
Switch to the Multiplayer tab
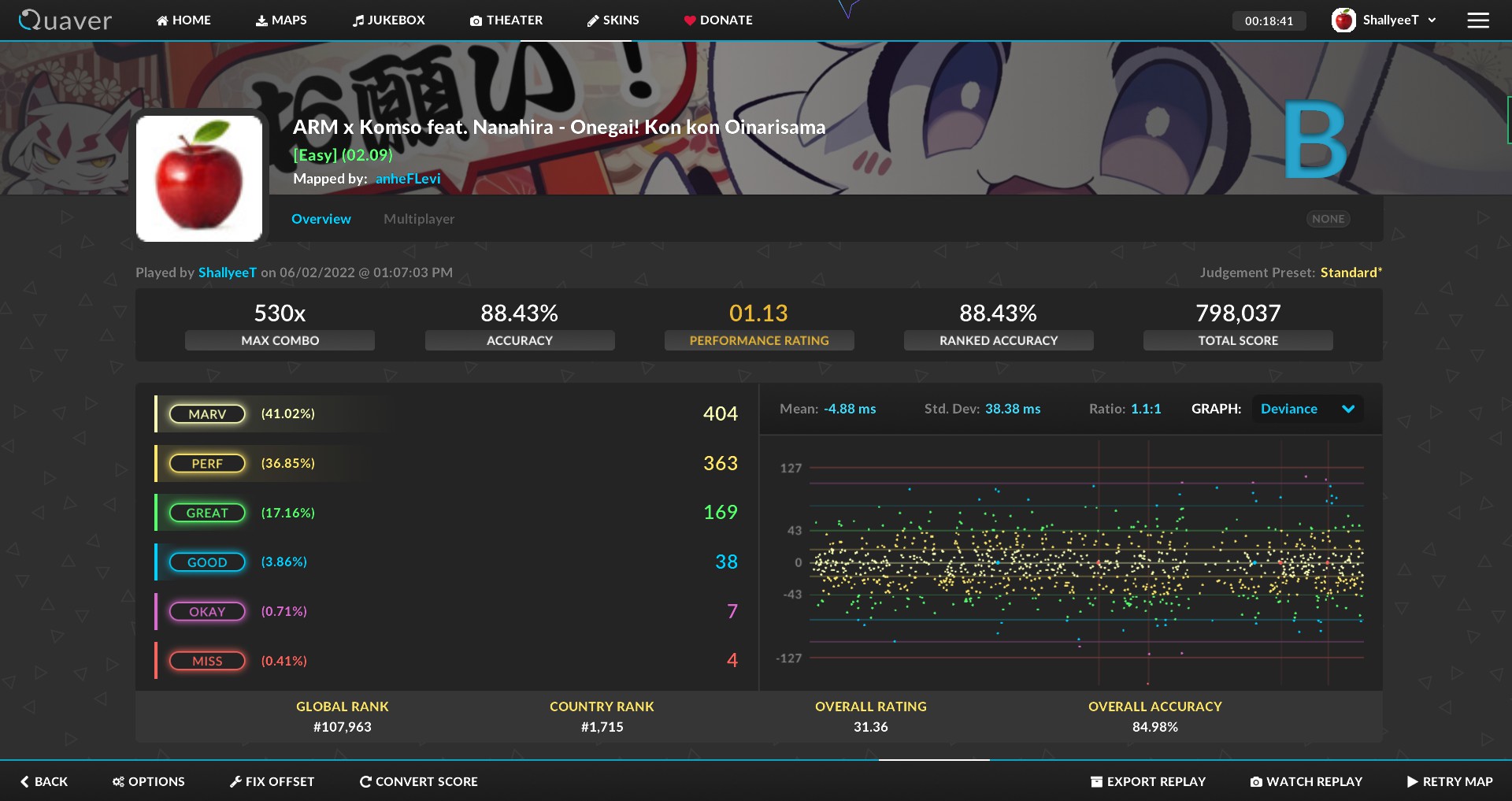[419, 219]
